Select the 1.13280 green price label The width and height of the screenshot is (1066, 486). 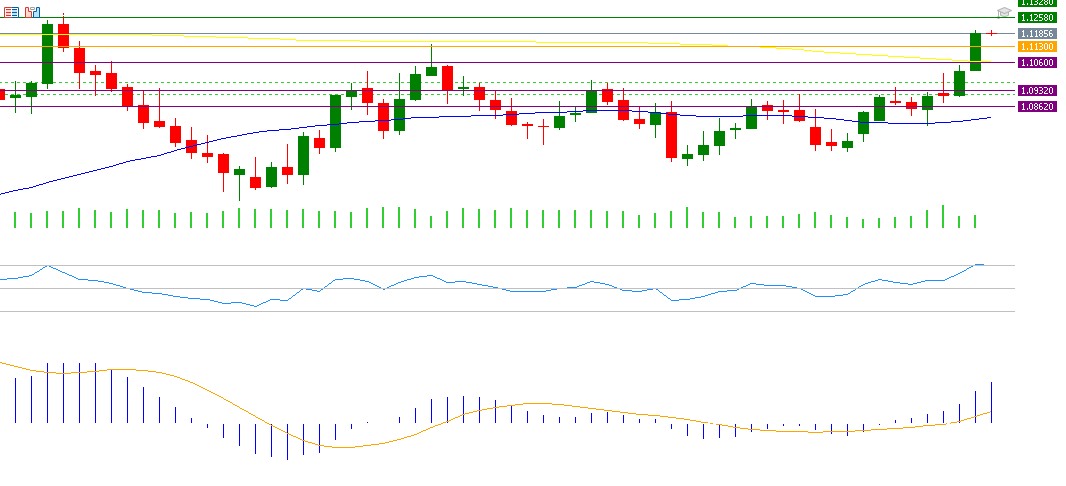1038,3
